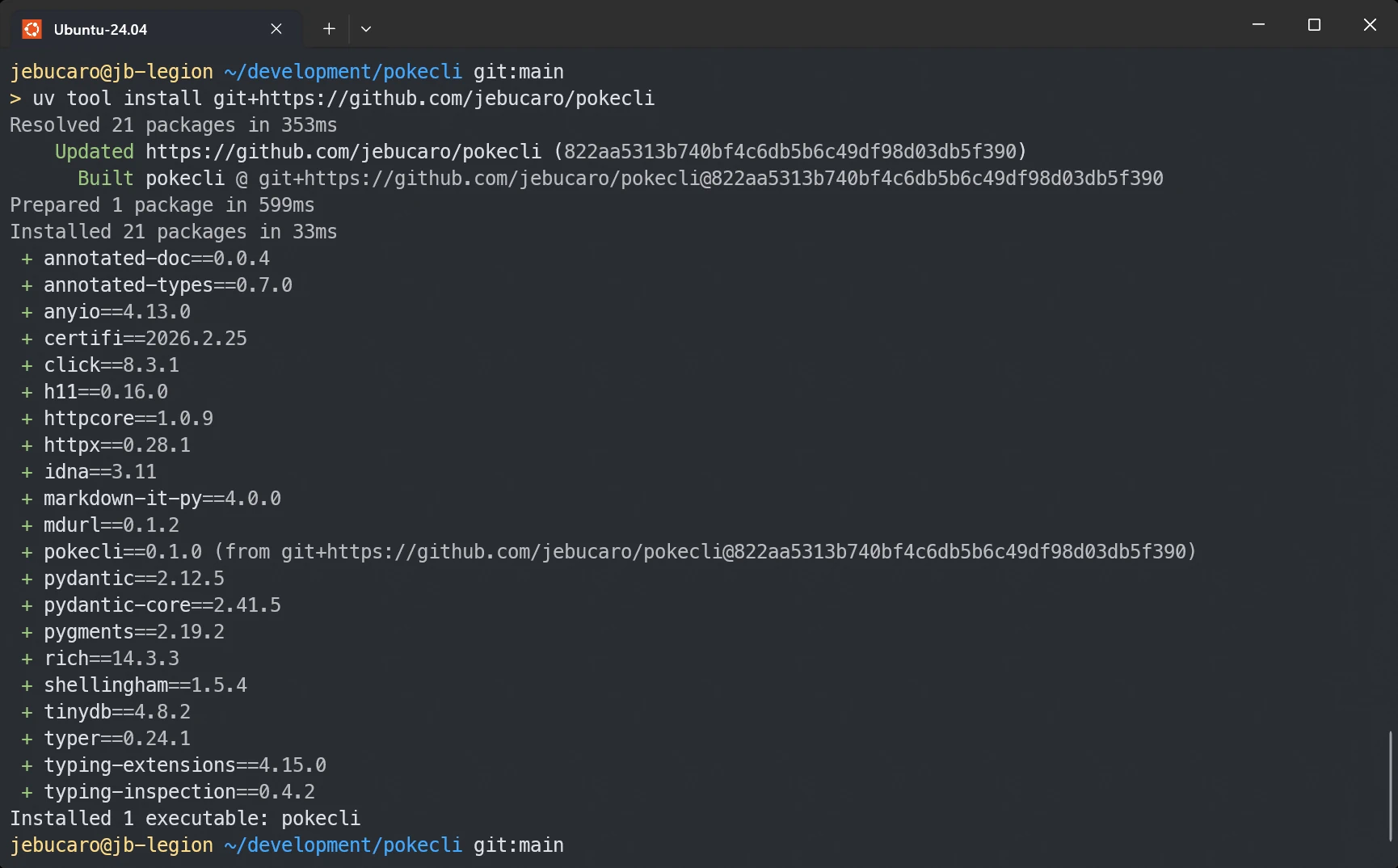Close the Ubuntu-24.04 tab with its X icon
The height and width of the screenshot is (868, 1398).
coord(276,28)
